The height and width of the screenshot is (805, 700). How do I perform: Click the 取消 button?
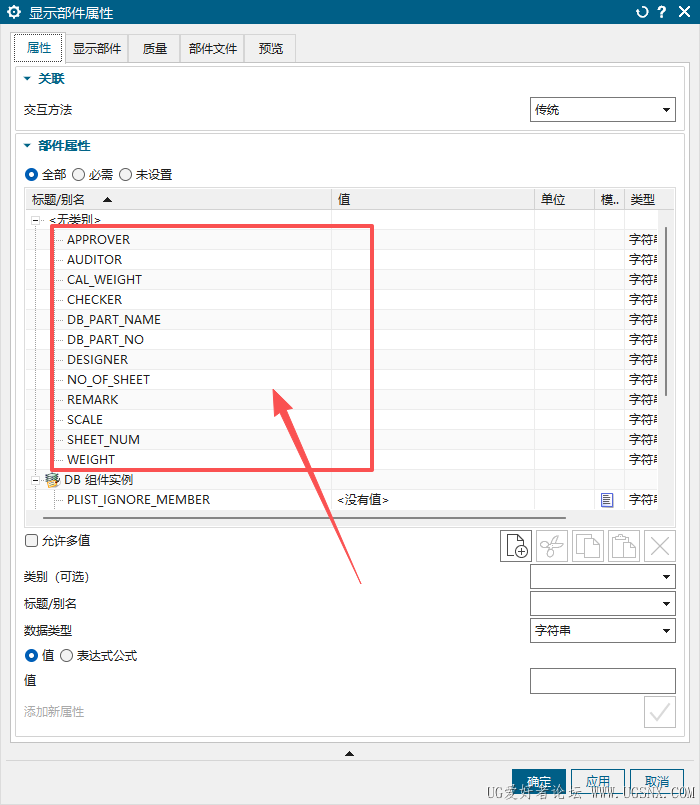[657, 782]
